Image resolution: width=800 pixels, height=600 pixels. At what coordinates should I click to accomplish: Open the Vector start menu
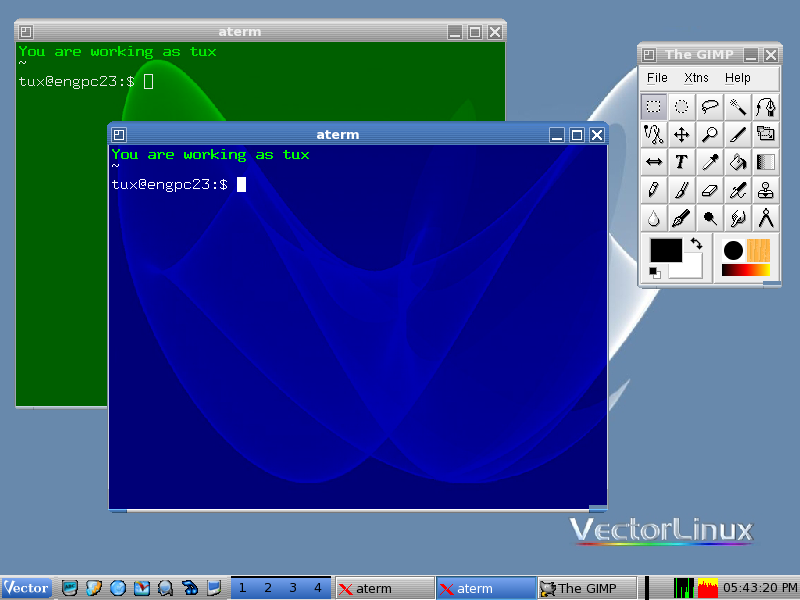[x=27, y=588]
